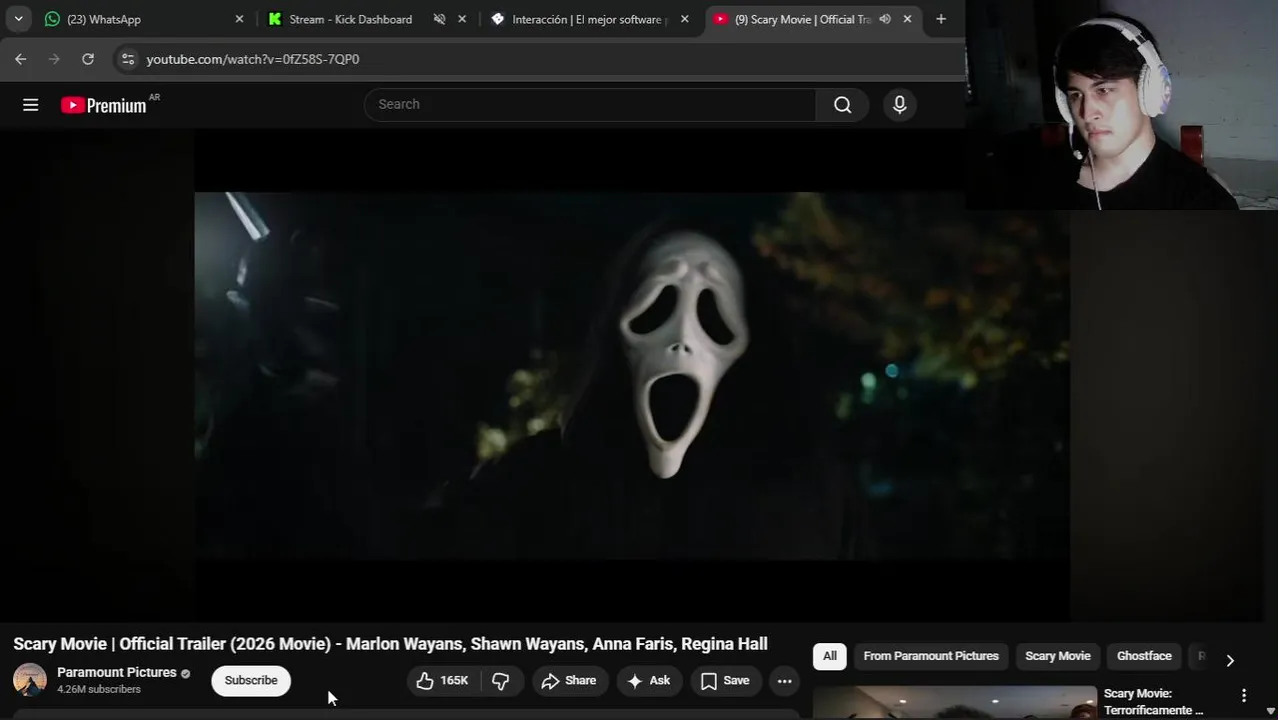Screen dimensions: 1278x720
Task: View site information icon in address bar
Action: pyautogui.click(x=127, y=59)
